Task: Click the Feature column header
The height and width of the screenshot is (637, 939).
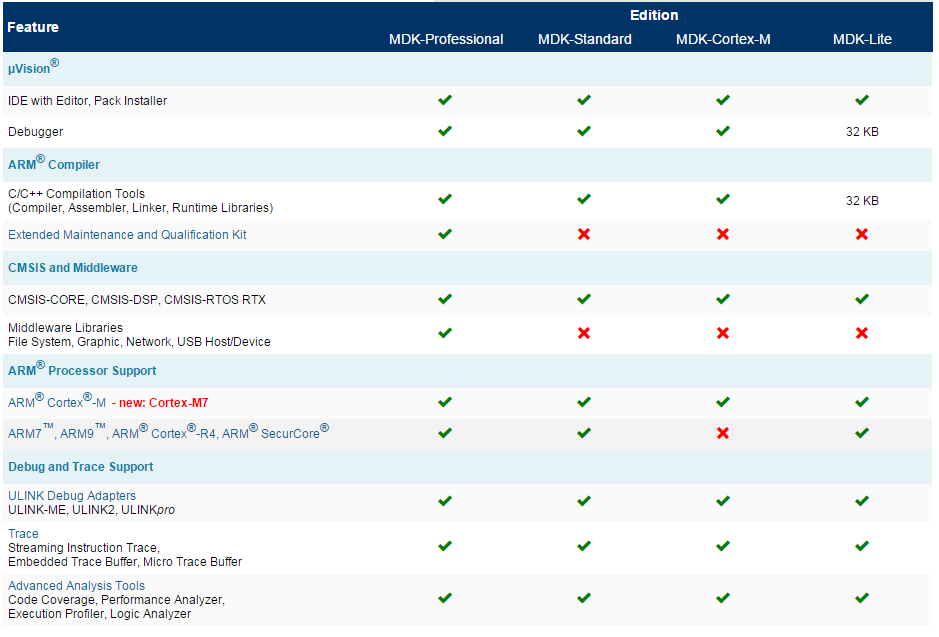Action: [33, 27]
